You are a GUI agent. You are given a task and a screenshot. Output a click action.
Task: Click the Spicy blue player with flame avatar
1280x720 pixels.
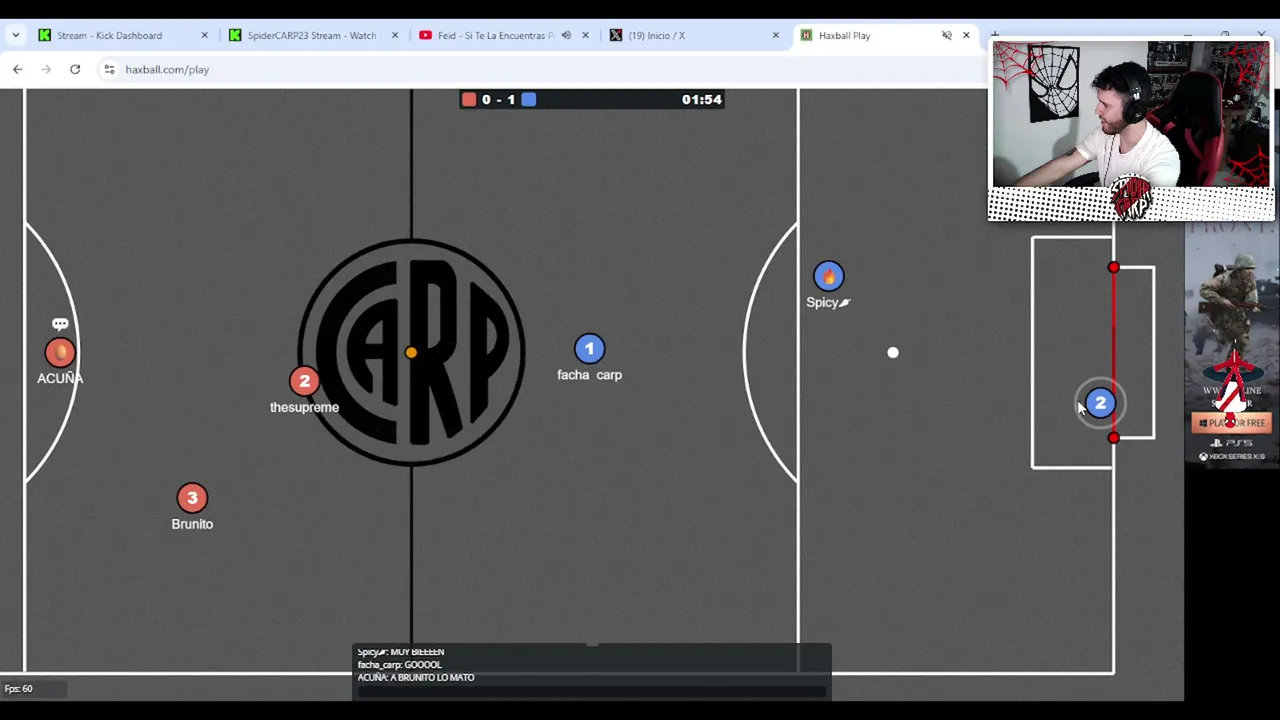click(828, 276)
